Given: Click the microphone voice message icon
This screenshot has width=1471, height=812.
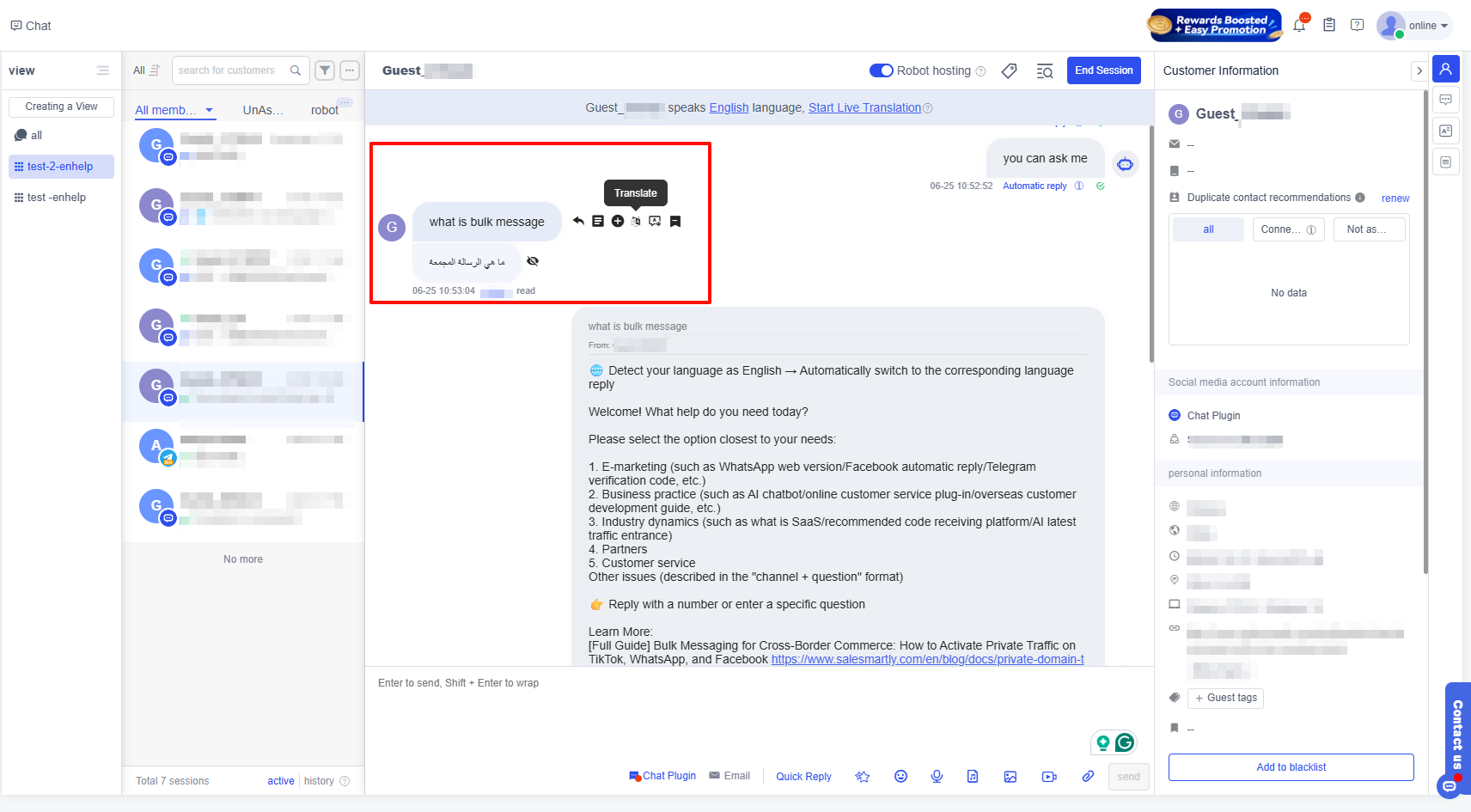Looking at the screenshot, I should click(x=937, y=777).
